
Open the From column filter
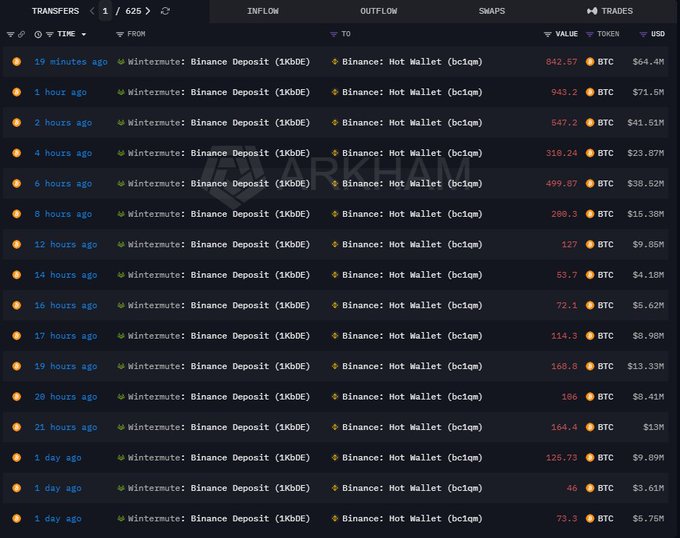tap(120, 34)
